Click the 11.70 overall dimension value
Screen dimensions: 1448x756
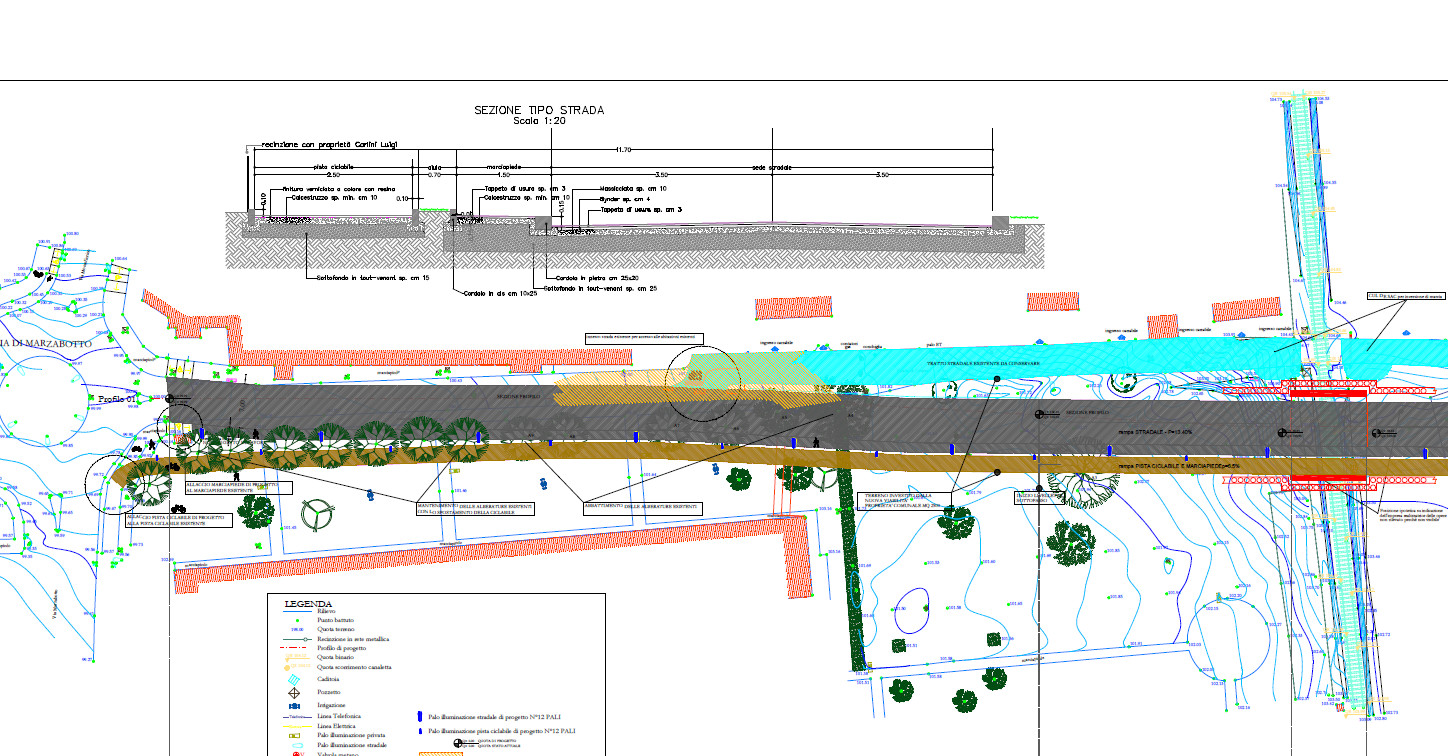624,149
